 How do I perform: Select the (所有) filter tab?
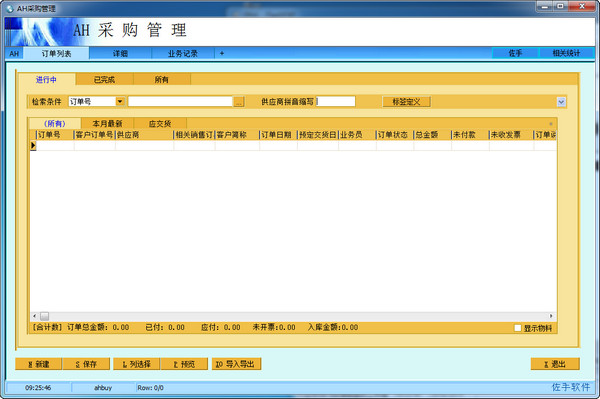pyautogui.click(x=55, y=124)
